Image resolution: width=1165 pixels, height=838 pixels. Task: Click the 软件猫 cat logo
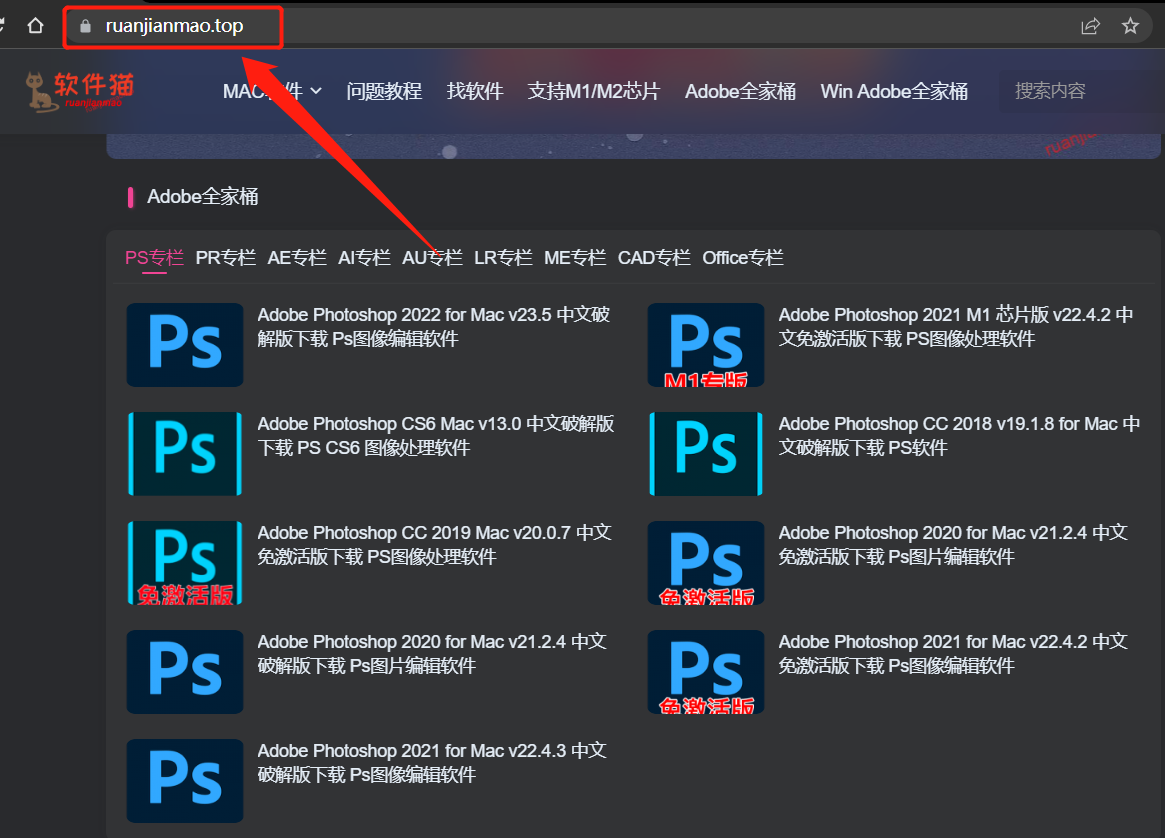point(79,91)
